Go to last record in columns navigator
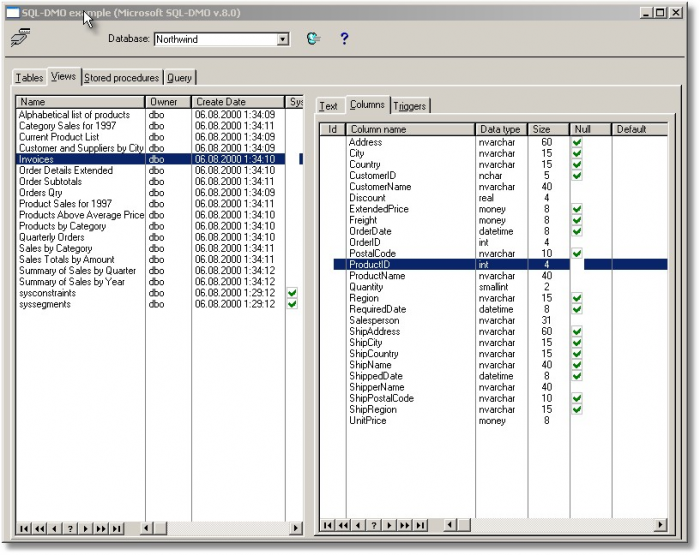 pos(420,525)
